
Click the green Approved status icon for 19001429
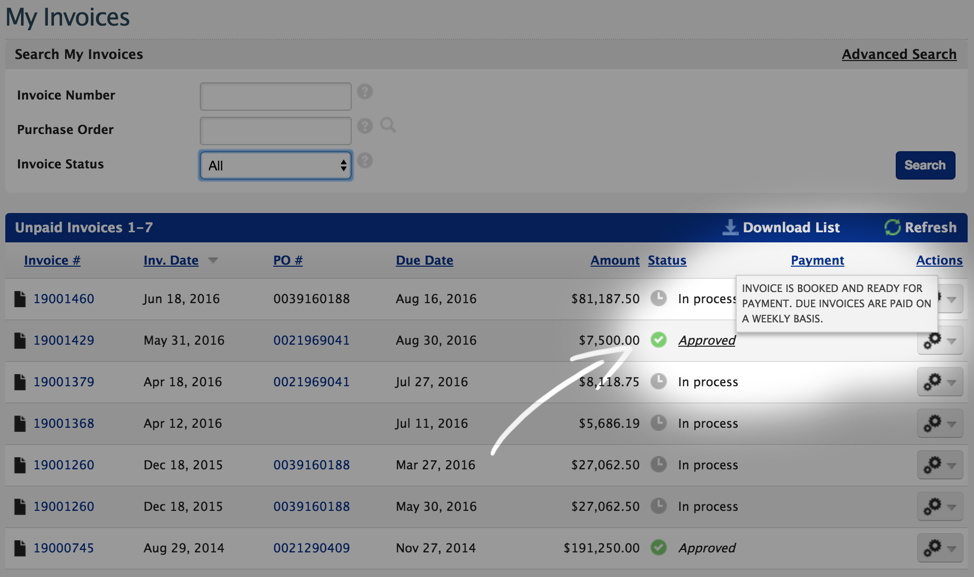(x=658, y=340)
